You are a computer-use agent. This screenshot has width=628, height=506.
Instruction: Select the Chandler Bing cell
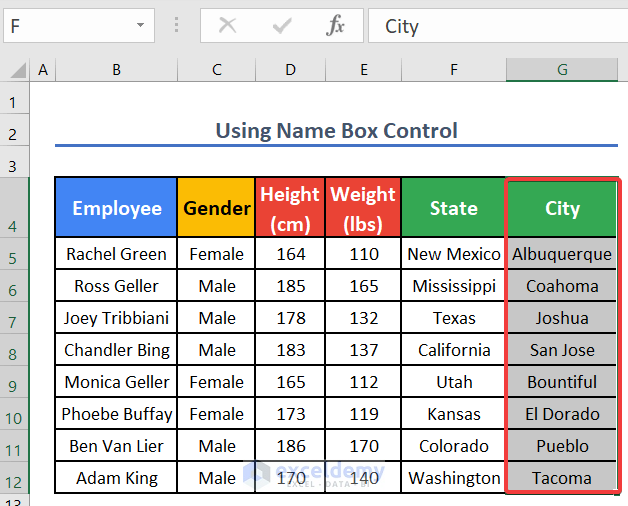coord(116,350)
